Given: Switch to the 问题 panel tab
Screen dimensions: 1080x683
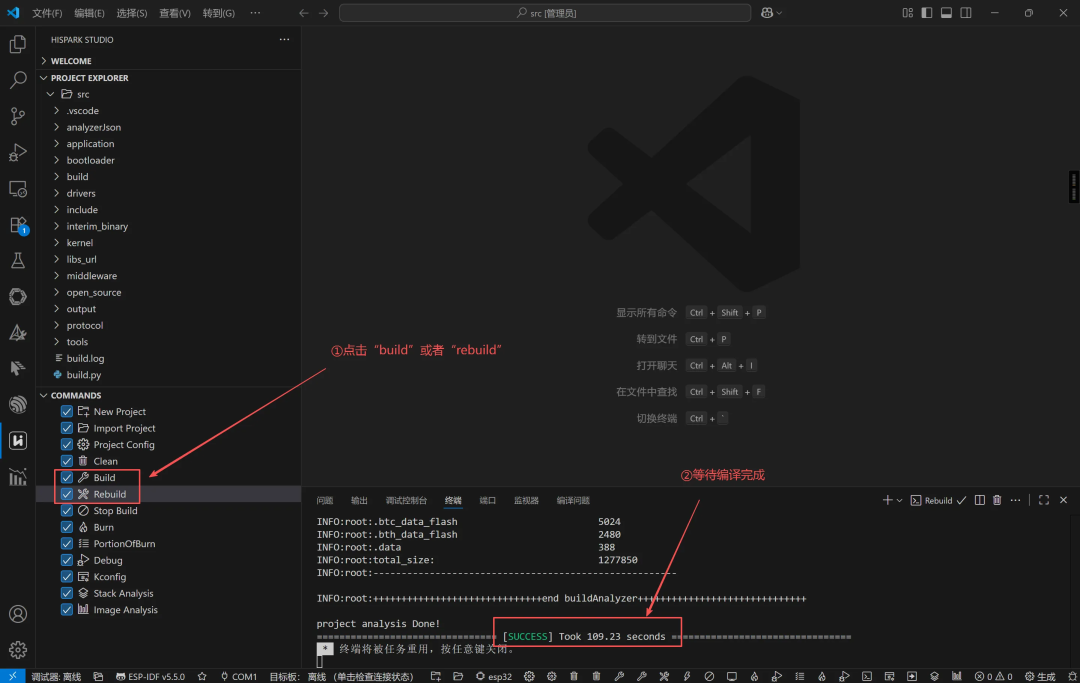Looking at the screenshot, I should pyautogui.click(x=324, y=501).
